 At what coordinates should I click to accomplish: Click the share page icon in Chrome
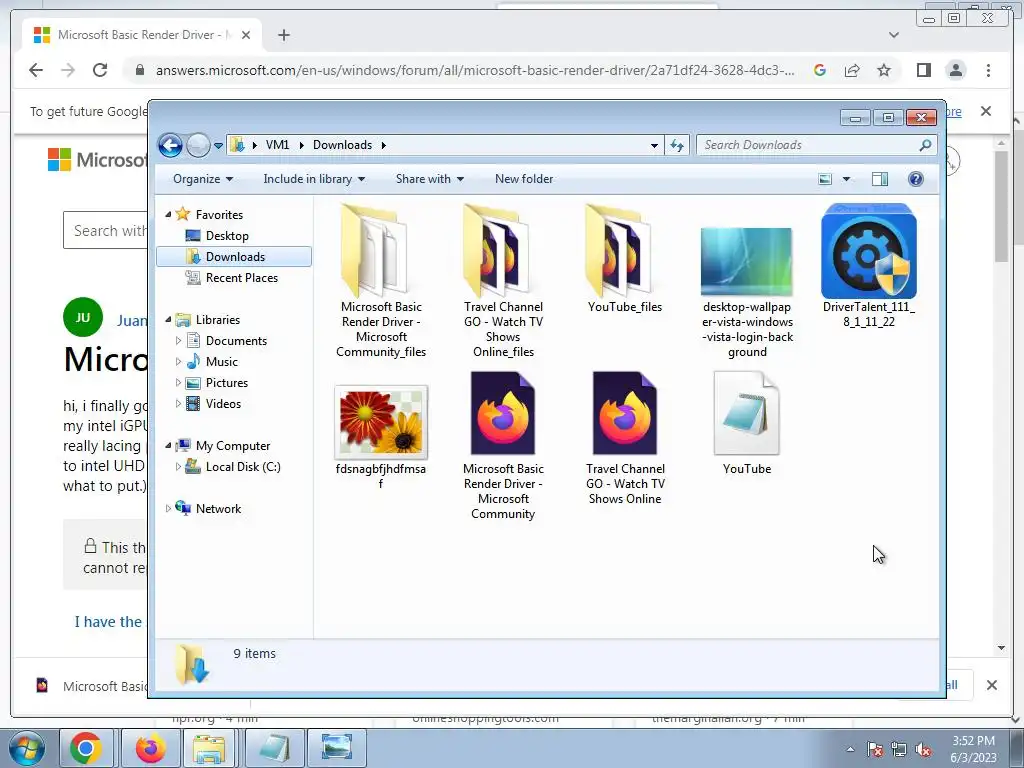852,70
